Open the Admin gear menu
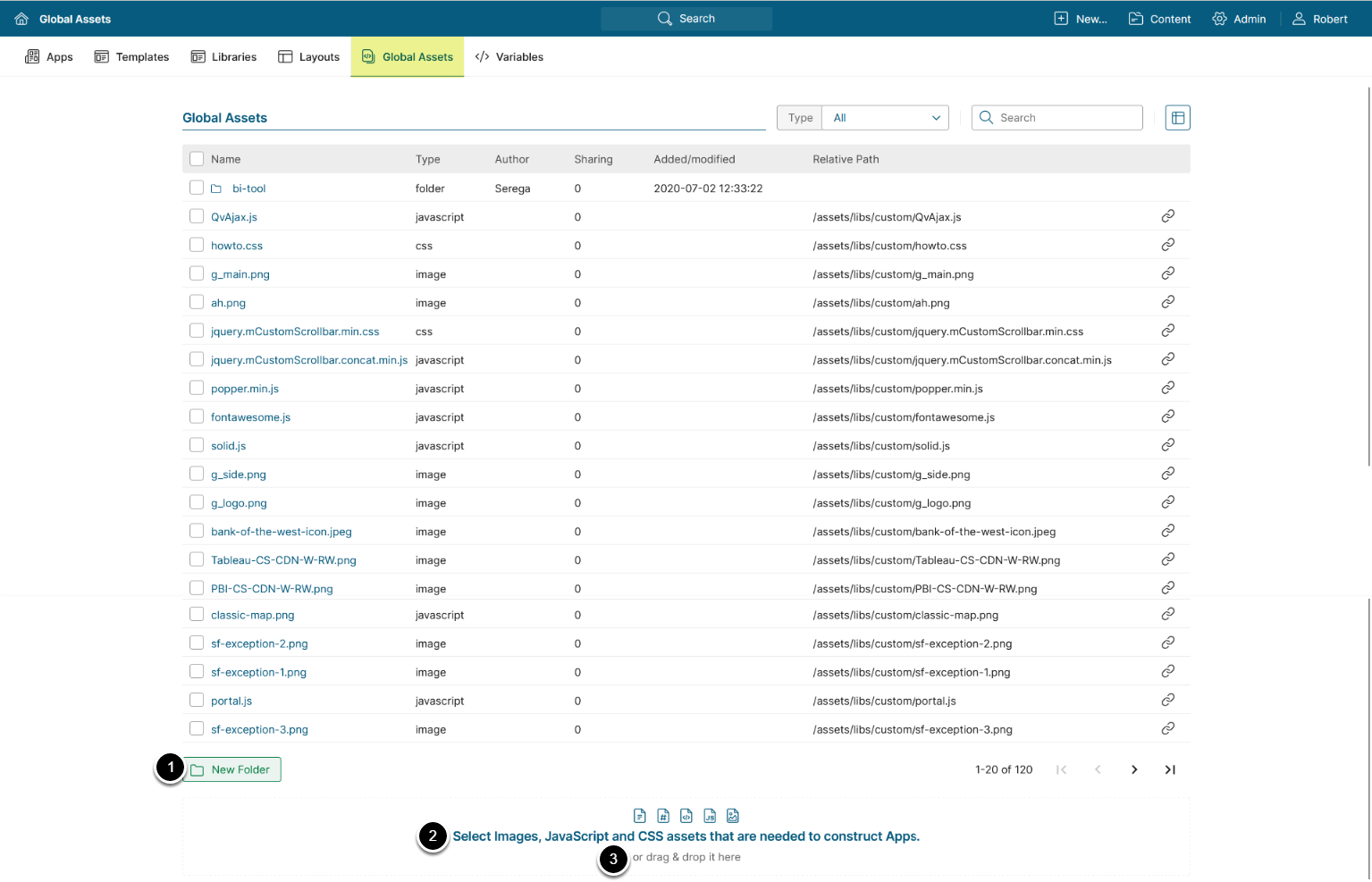This screenshot has height=882, width=1372. tap(1239, 19)
